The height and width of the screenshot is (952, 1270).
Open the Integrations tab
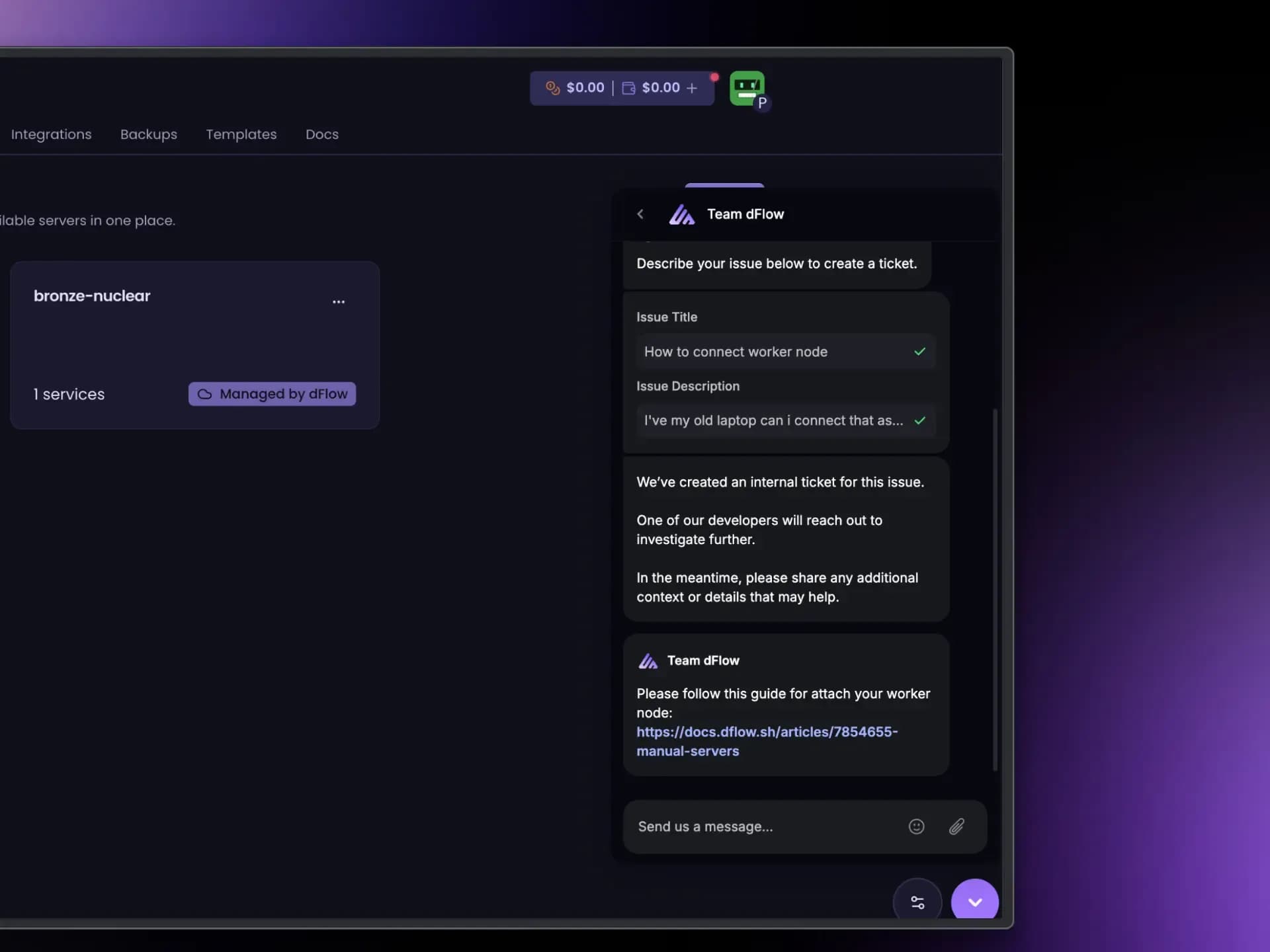[x=51, y=134]
